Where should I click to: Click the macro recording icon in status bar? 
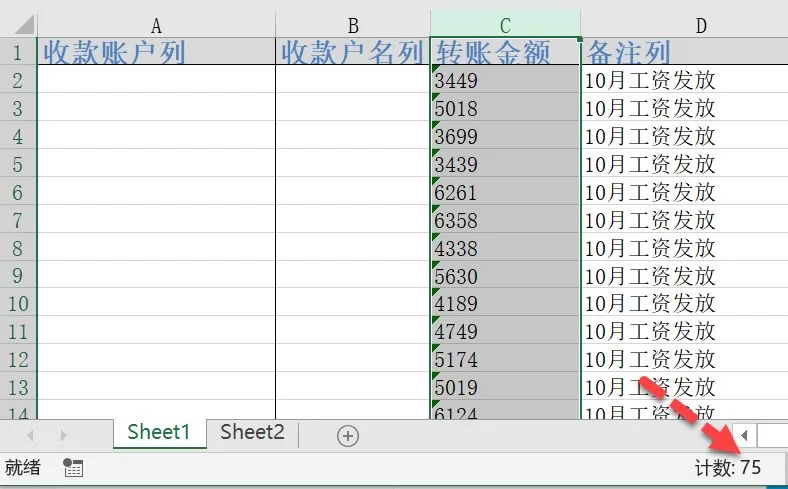pyautogui.click(x=73, y=468)
